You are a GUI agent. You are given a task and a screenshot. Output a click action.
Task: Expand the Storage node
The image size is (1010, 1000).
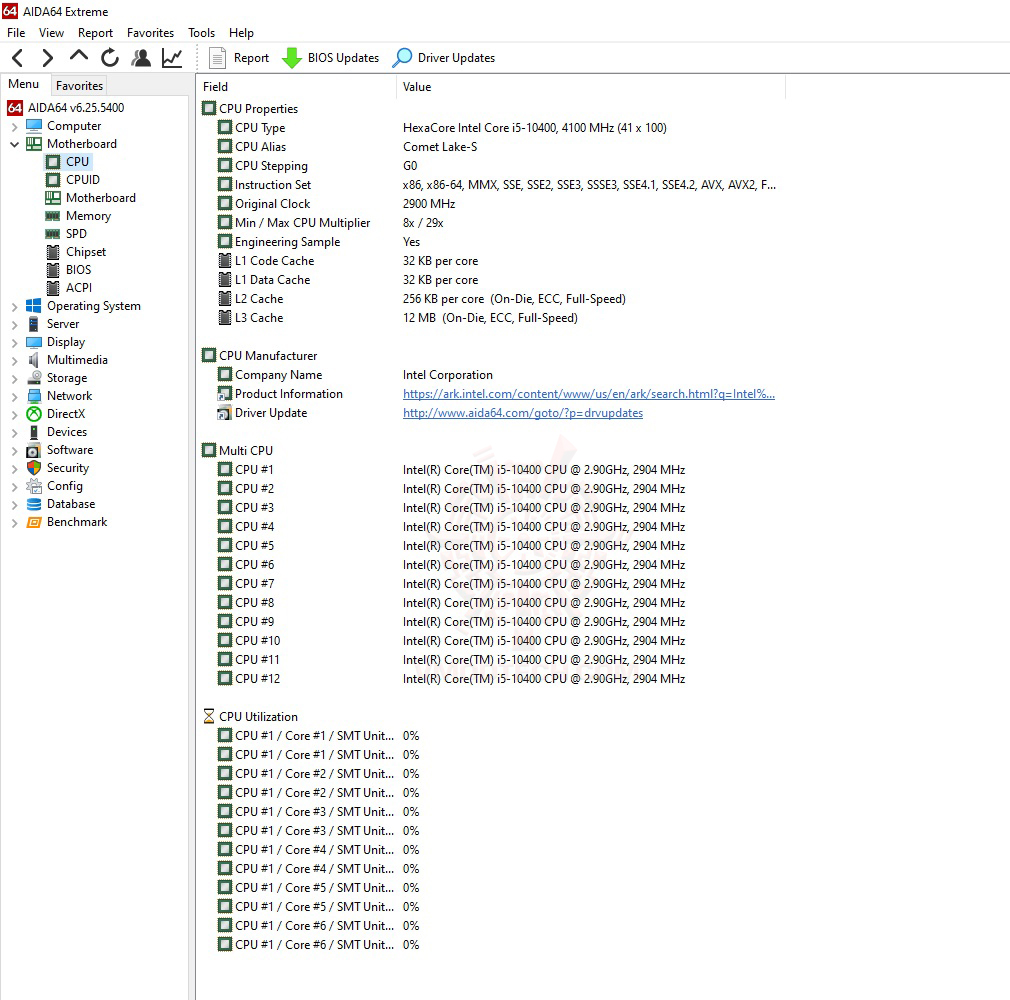pos(14,380)
